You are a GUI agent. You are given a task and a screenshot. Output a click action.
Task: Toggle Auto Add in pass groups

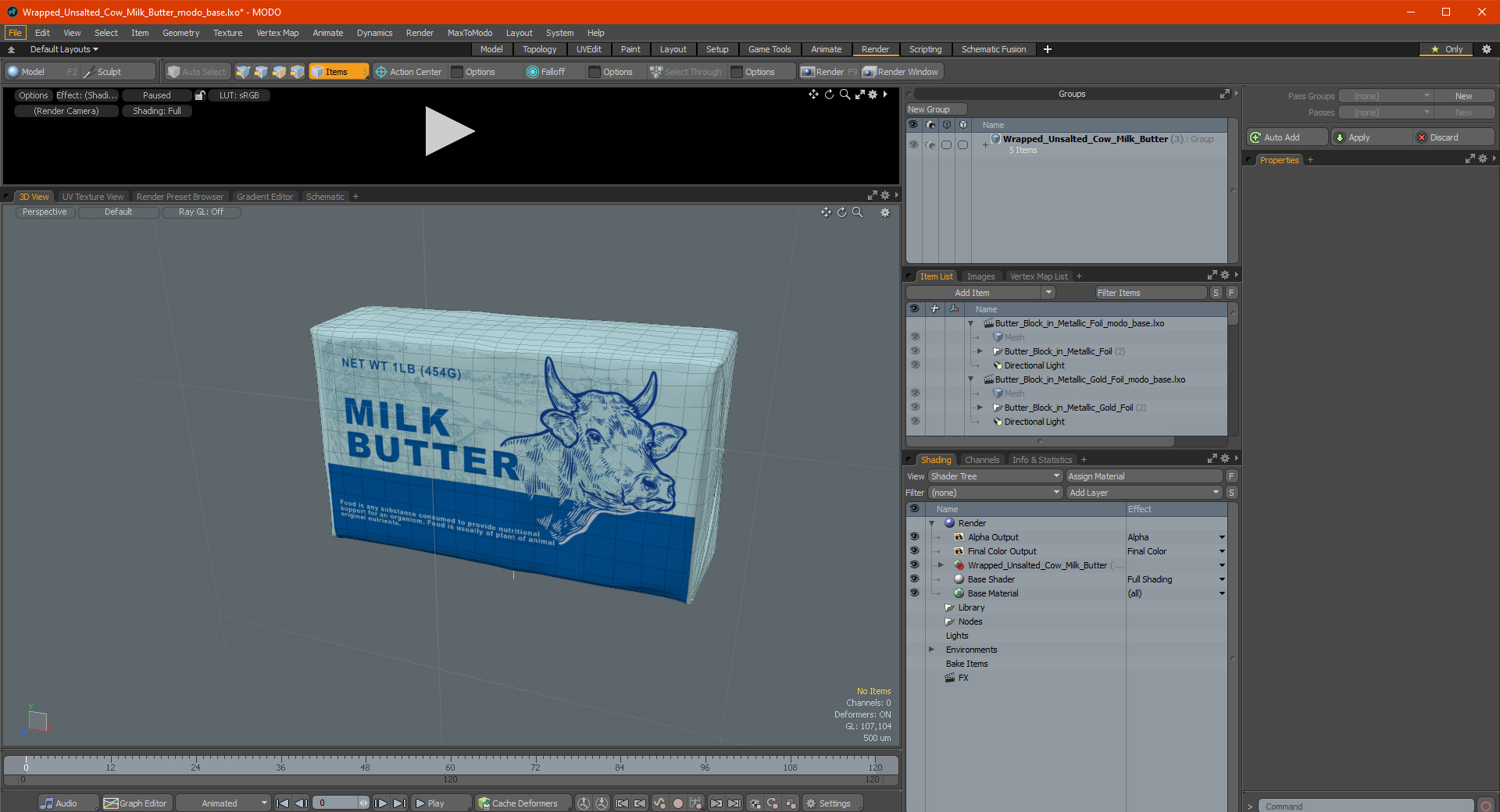pos(1287,137)
